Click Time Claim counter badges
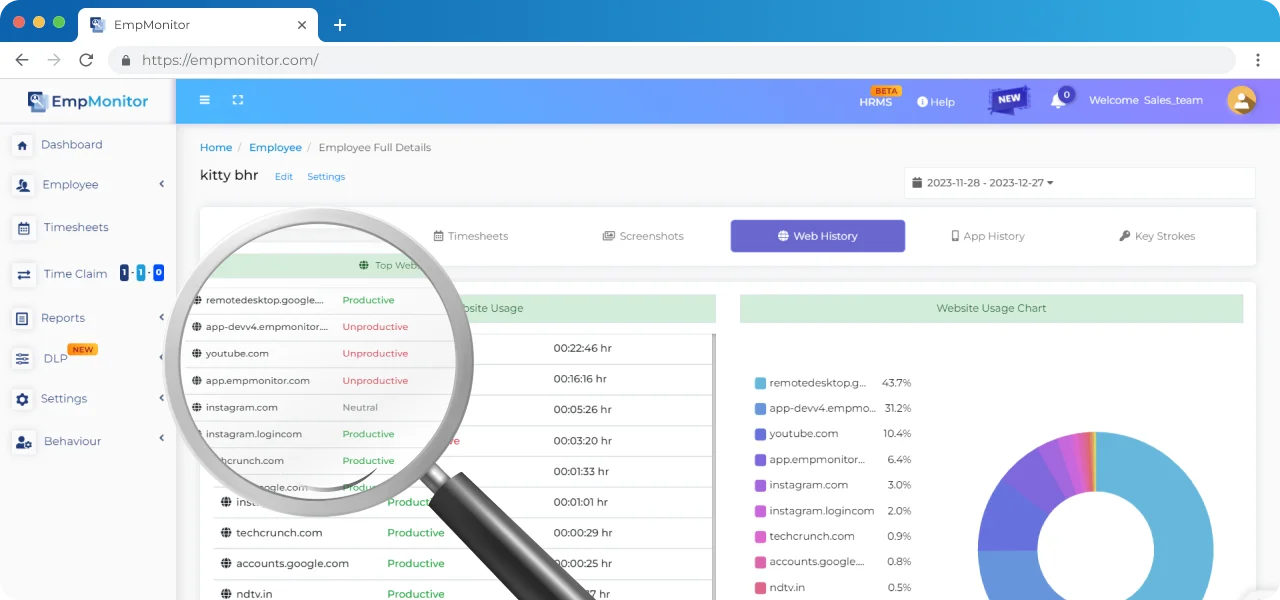Image resolution: width=1280 pixels, height=600 pixels. pos(142,273)
